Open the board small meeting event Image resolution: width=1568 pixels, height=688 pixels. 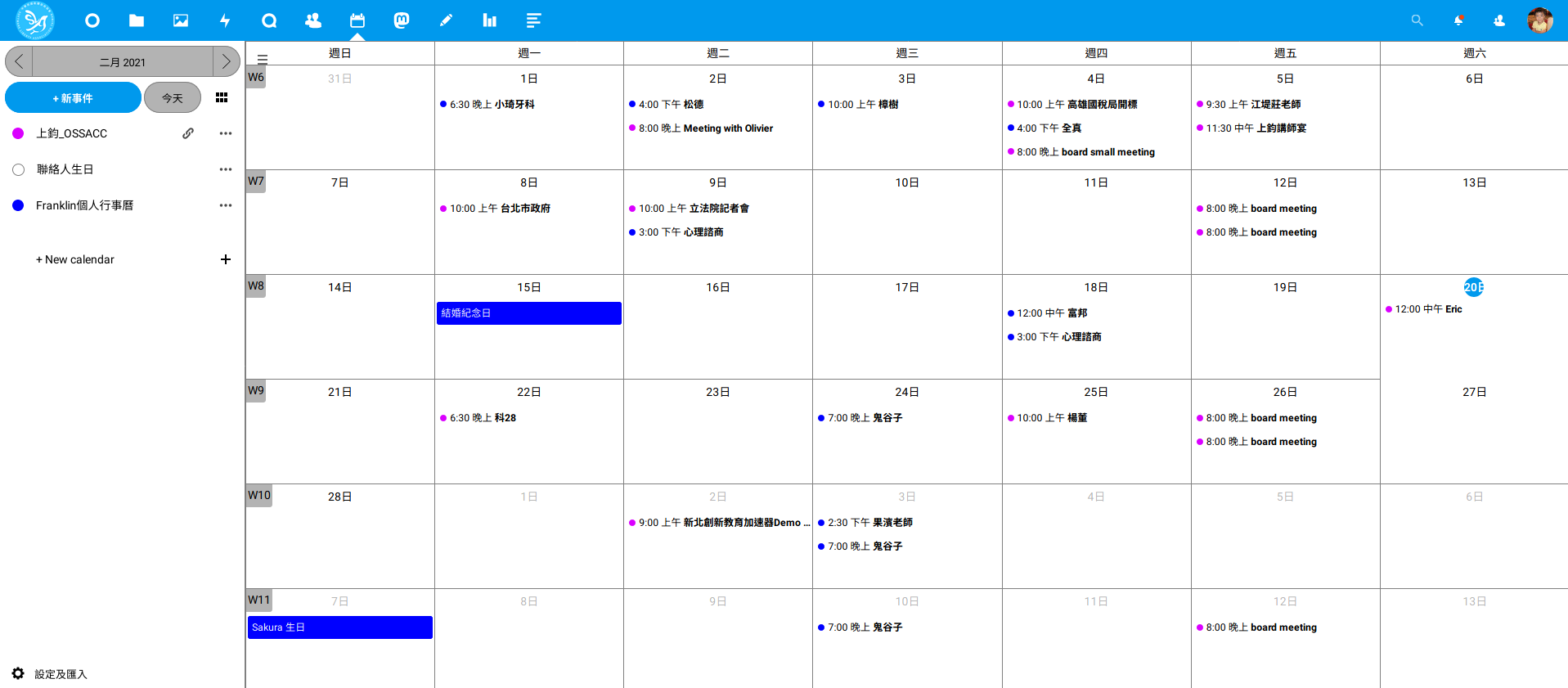tap(1081, 152)
